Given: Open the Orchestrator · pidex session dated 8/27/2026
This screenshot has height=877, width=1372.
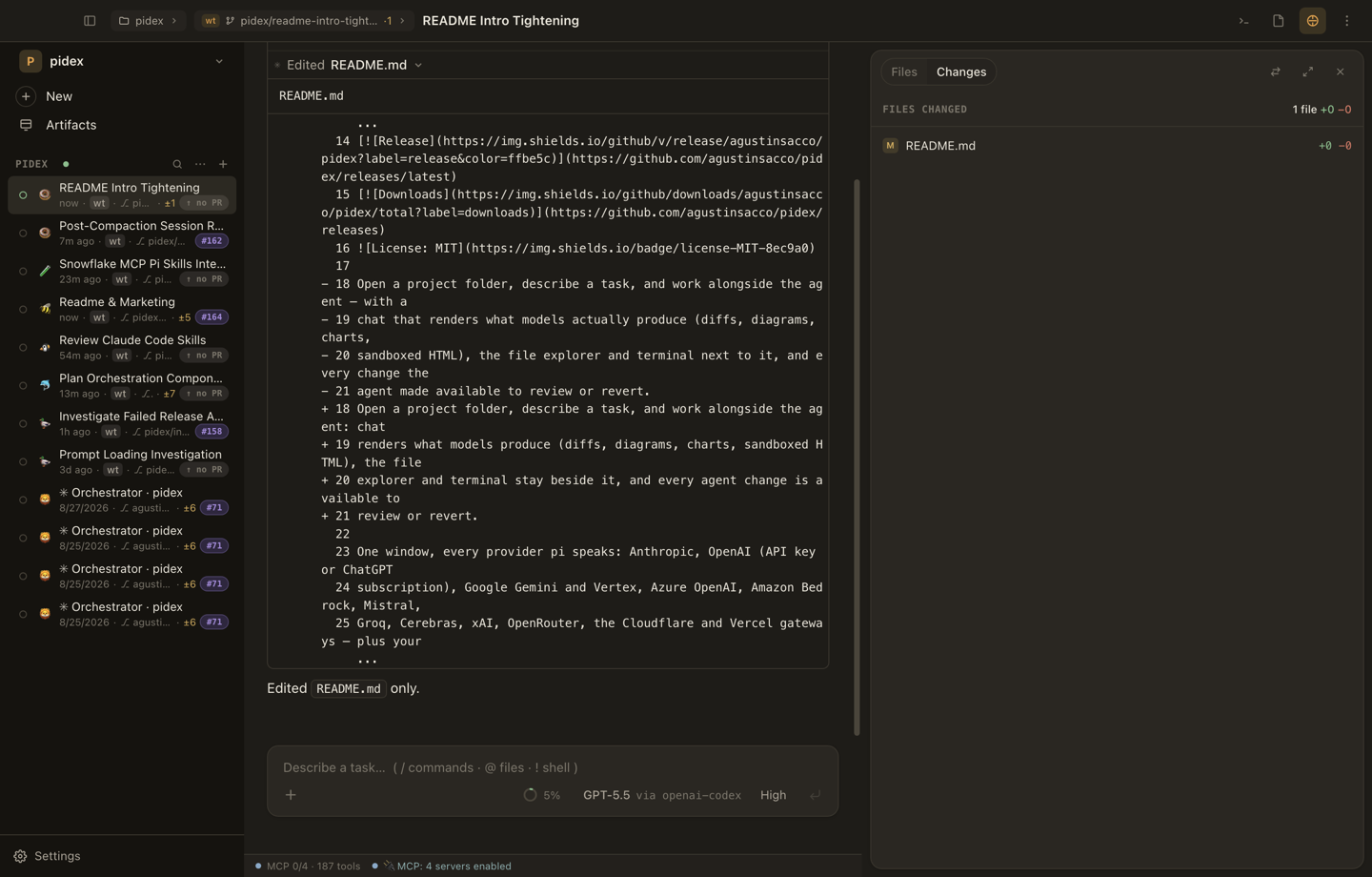Looking at the screenshot, I should tap(122, 500).
